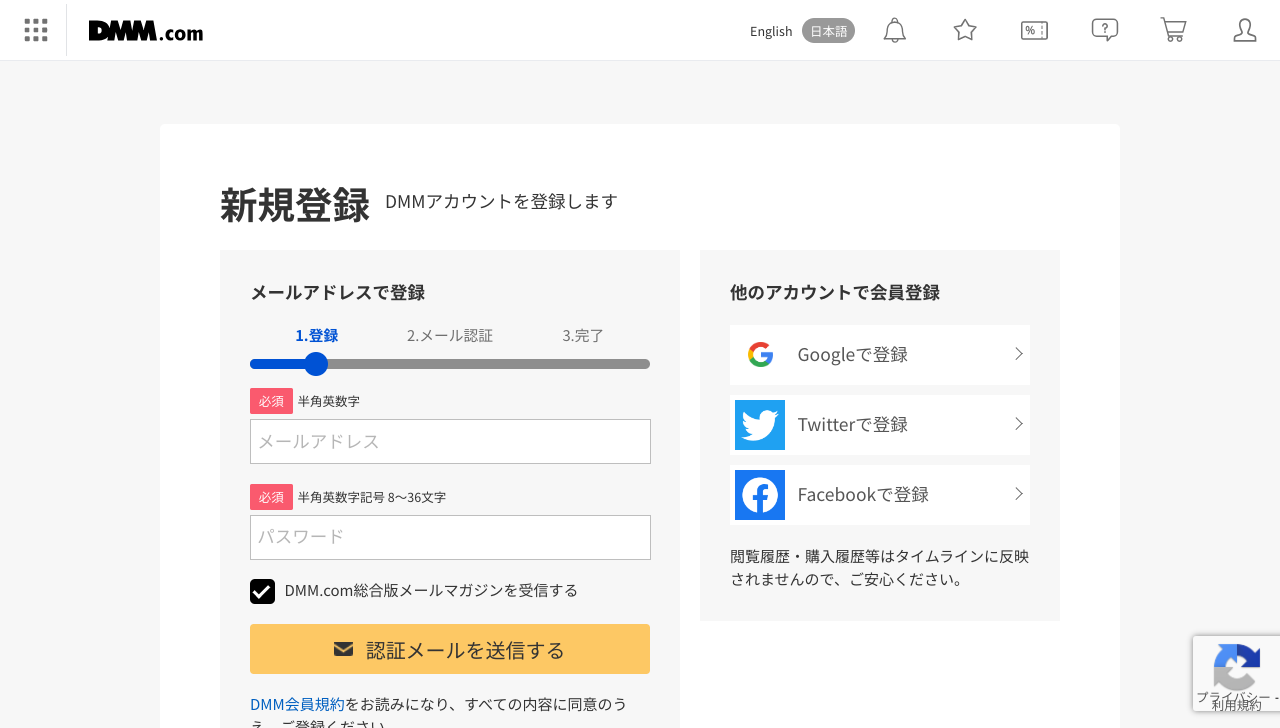This screenshot has width=1280, height=728.
Task: Click the Facebook logo icon
Action: pos(760,495)
